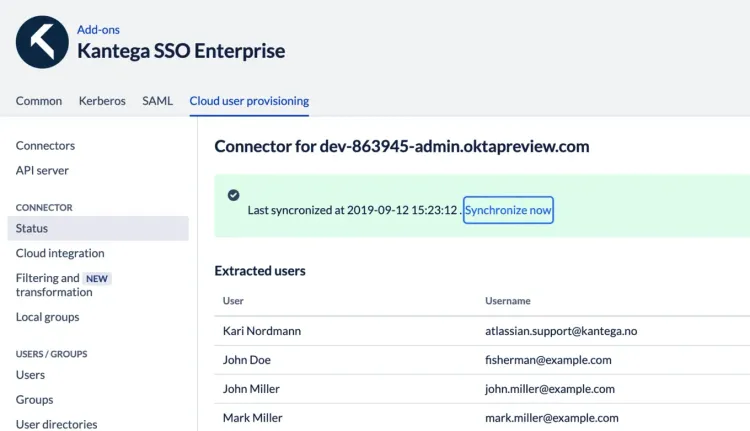Open Local groups in sidebar

47,317
